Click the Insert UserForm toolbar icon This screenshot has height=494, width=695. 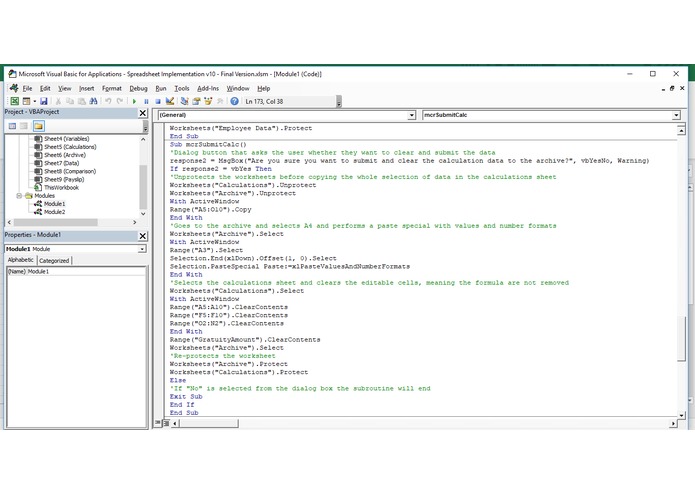26,101
